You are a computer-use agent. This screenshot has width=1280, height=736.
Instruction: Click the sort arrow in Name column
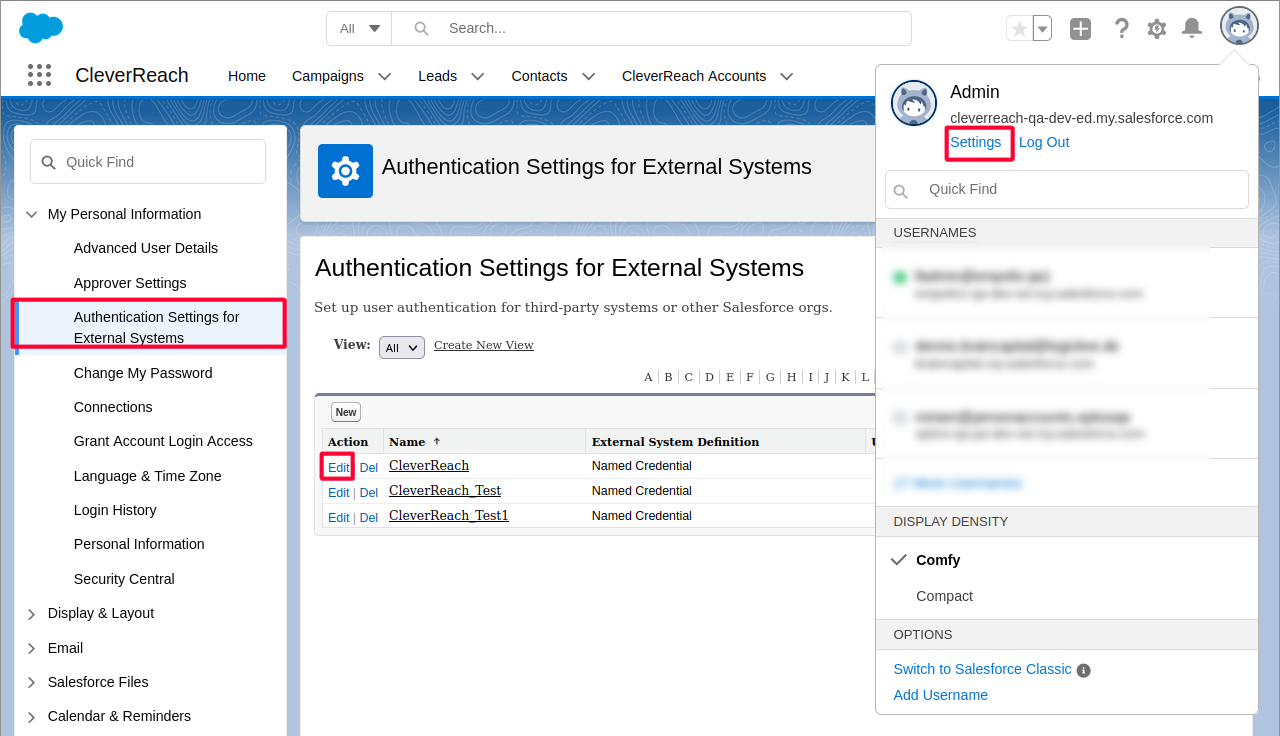pos(437,441)
